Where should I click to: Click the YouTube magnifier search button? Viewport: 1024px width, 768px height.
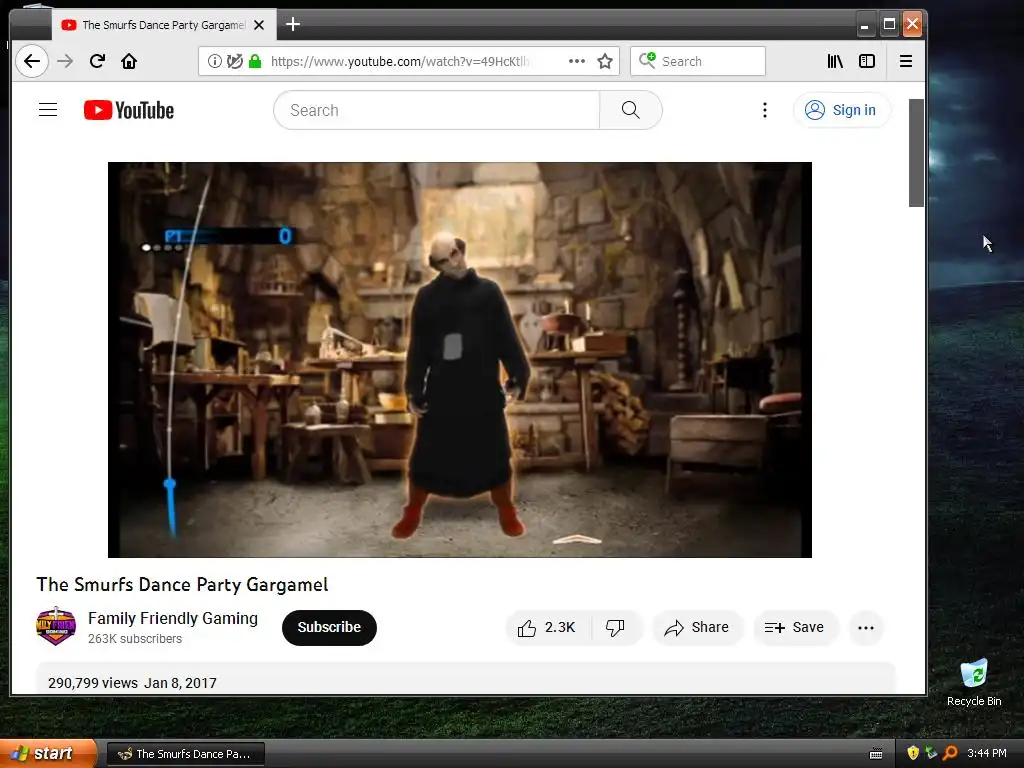(631, 110)
